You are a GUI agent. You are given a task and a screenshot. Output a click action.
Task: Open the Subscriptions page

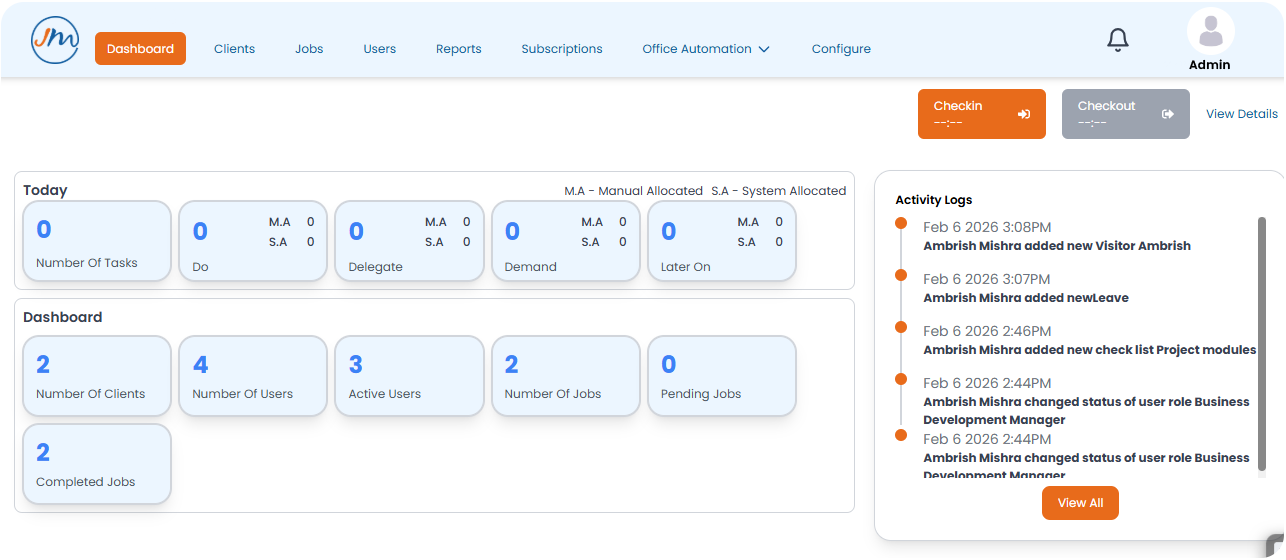(562, 49)
